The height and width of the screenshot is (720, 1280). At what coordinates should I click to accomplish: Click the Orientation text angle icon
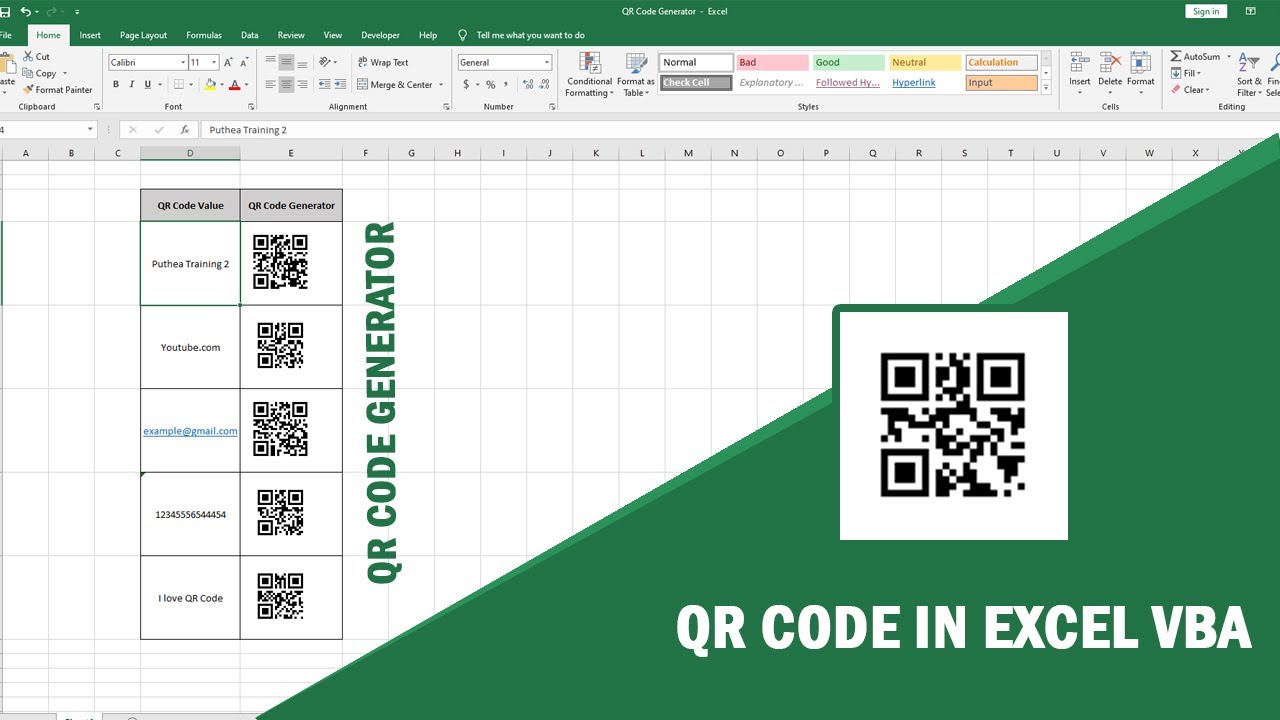pyautogui.click(x=326, y=62)
